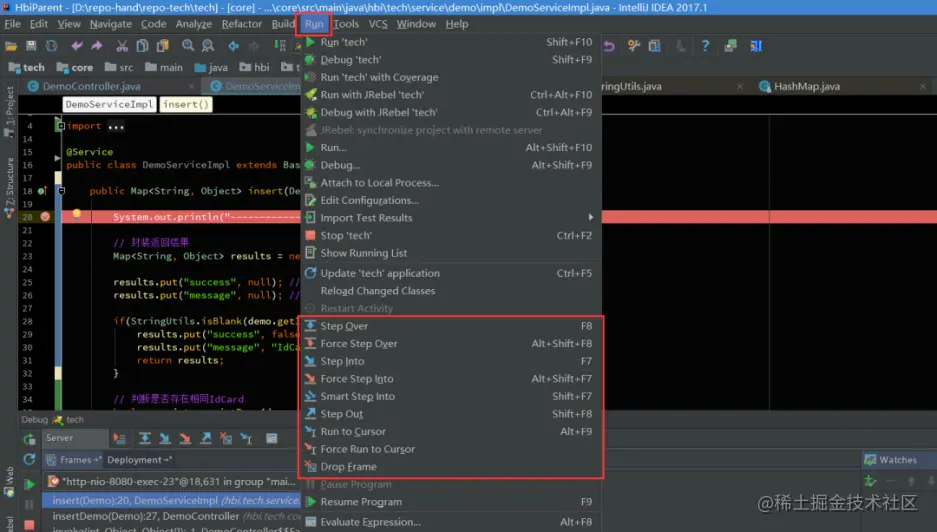The height and width of the screenshot is (532, 937).
Task: Close the HashMap.java tab
Action: pyautogui.click(x=923, y=87)
